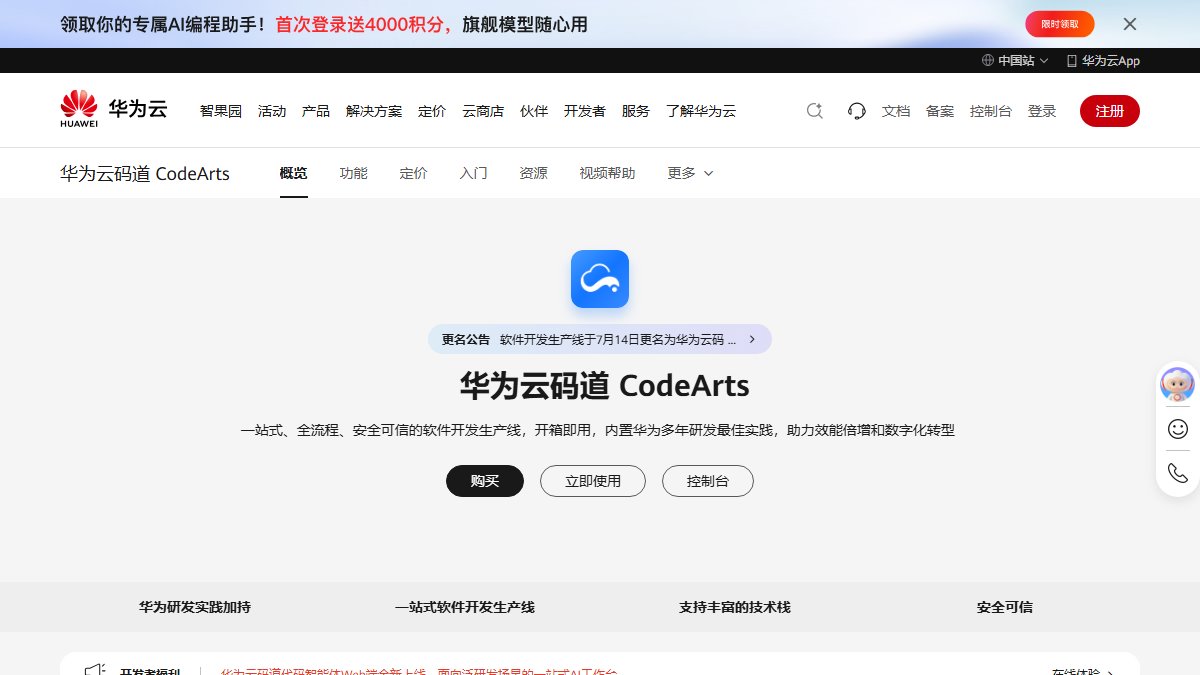
Task: Select the 视频帮助 tab
Action: tap(608, 173)
